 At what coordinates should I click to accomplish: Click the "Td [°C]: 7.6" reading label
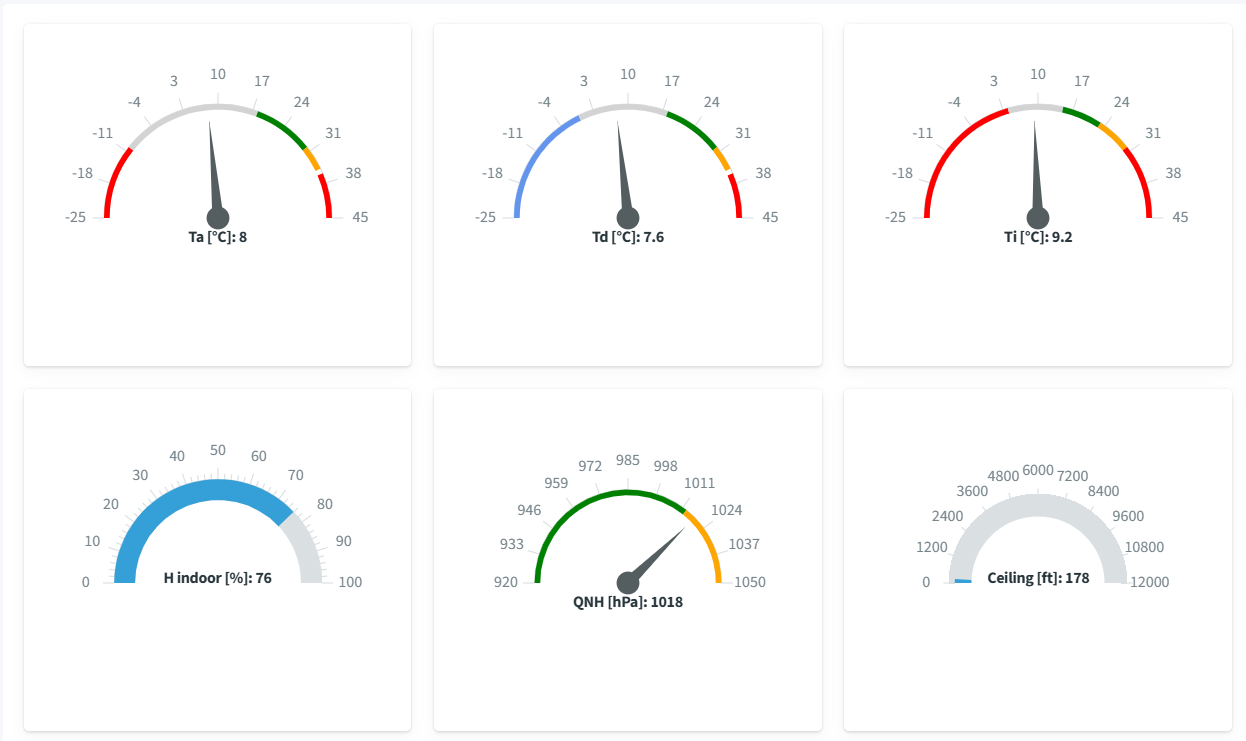(628, 237)
